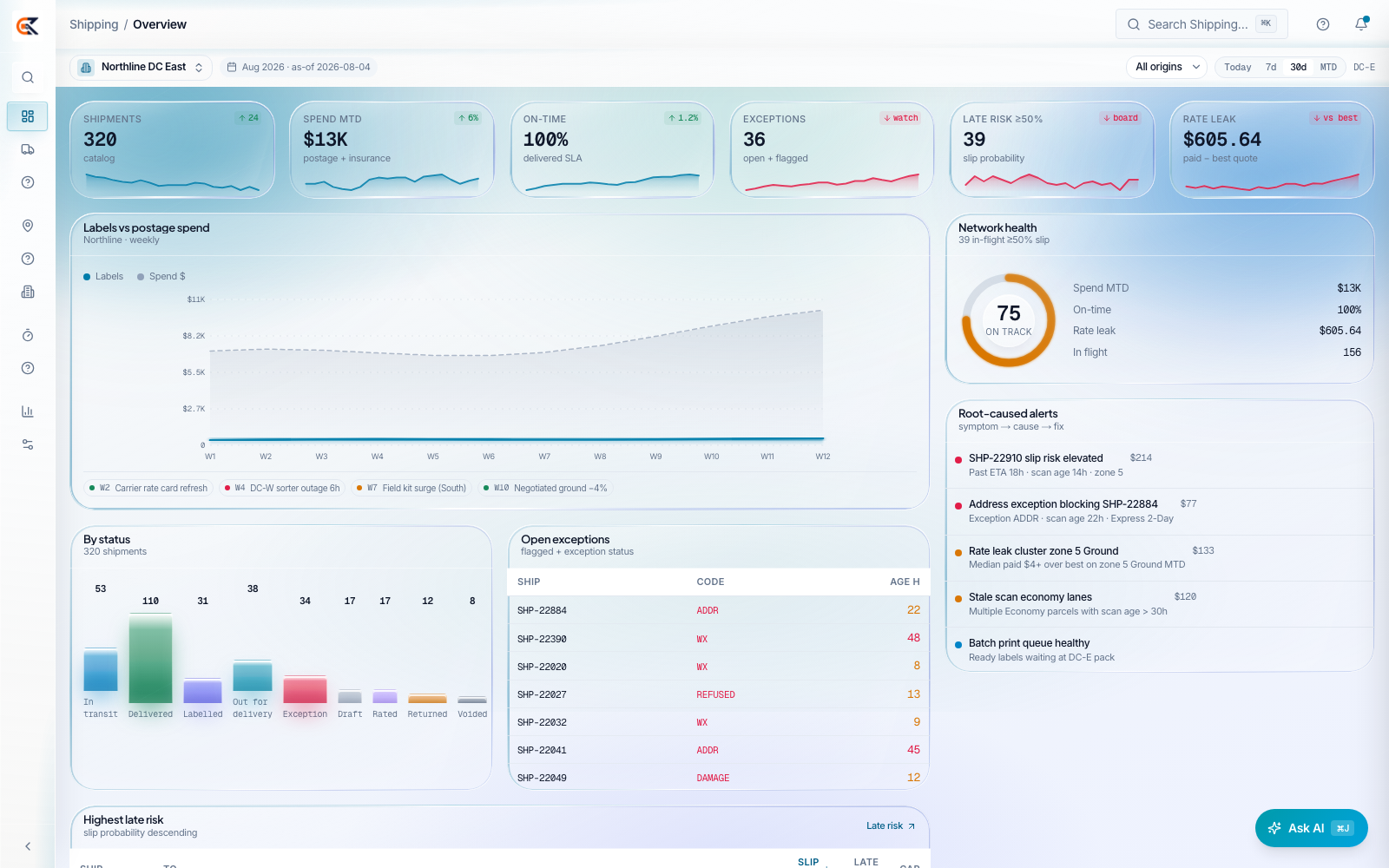Open the Late risk link
1389x868 pixels.
tap(891, 826)
